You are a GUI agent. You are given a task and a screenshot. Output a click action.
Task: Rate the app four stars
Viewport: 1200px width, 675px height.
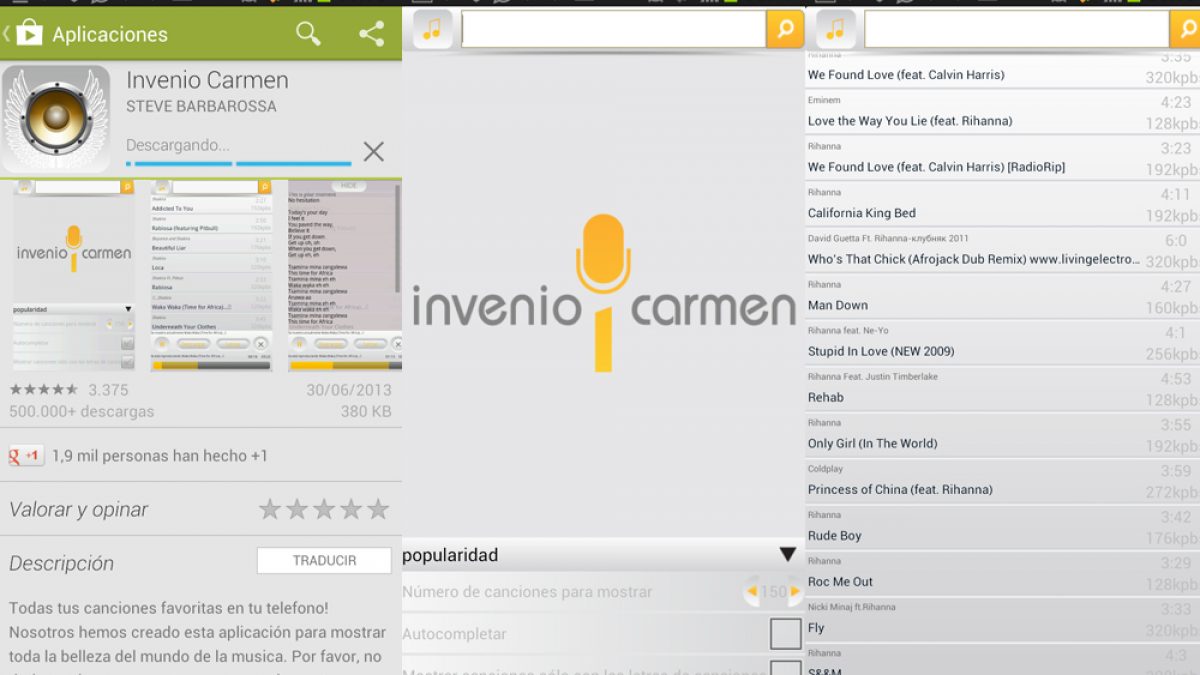point(350,509)
